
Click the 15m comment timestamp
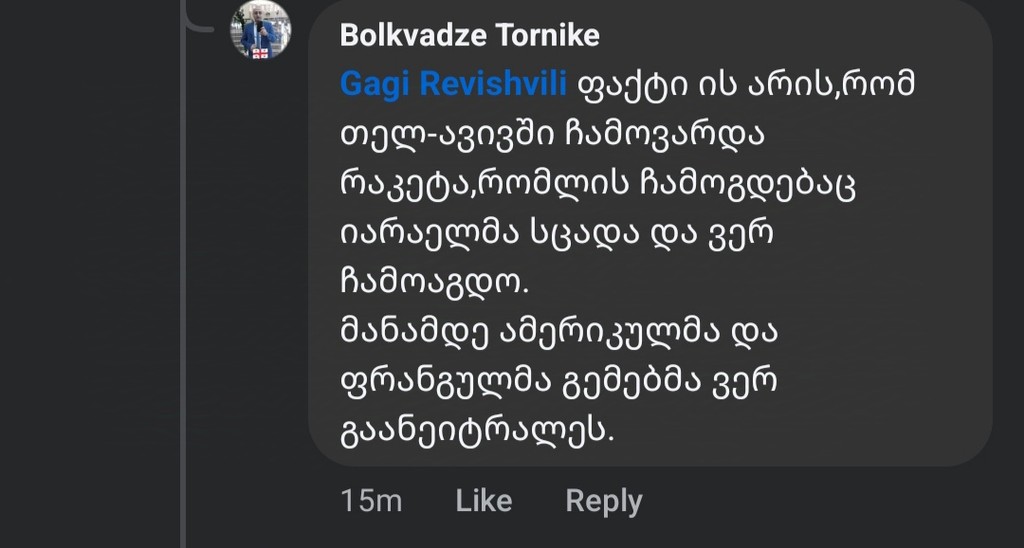(371, 501)
